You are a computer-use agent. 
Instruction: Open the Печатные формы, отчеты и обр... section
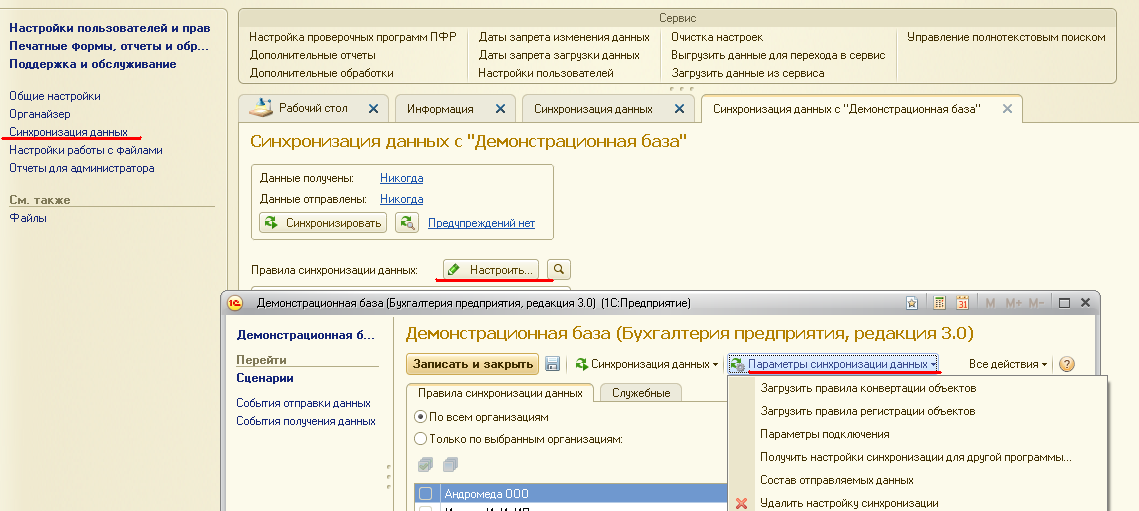[x=109, y=47]
